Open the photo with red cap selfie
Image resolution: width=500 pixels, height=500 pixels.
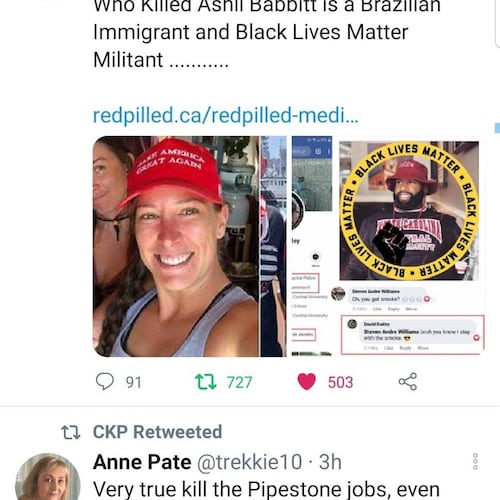point(176,246)
